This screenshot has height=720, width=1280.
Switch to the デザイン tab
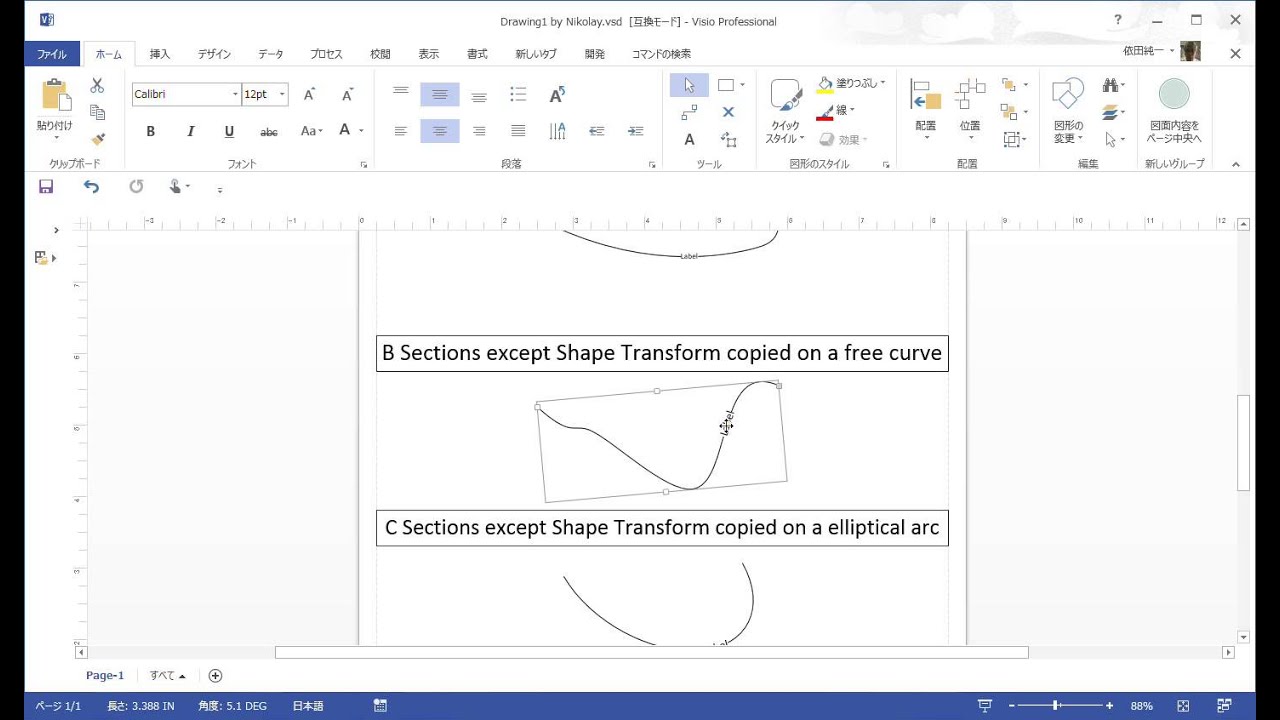(x=214, y=54)
